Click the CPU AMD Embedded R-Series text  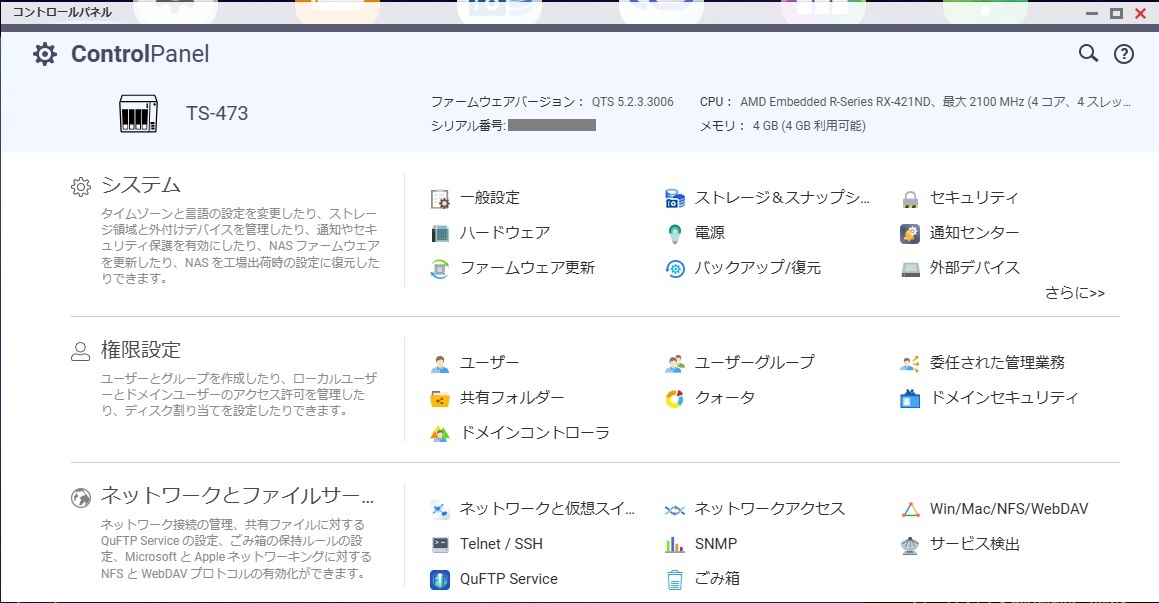[915, 102]
